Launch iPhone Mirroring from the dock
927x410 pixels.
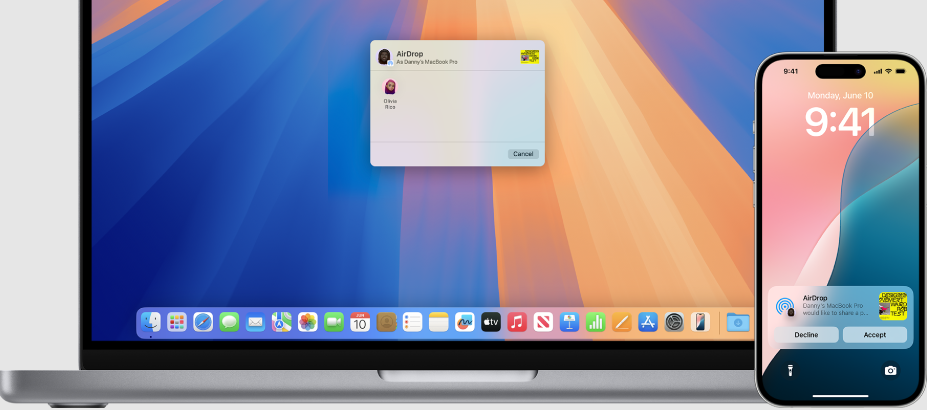click(700, 322)
